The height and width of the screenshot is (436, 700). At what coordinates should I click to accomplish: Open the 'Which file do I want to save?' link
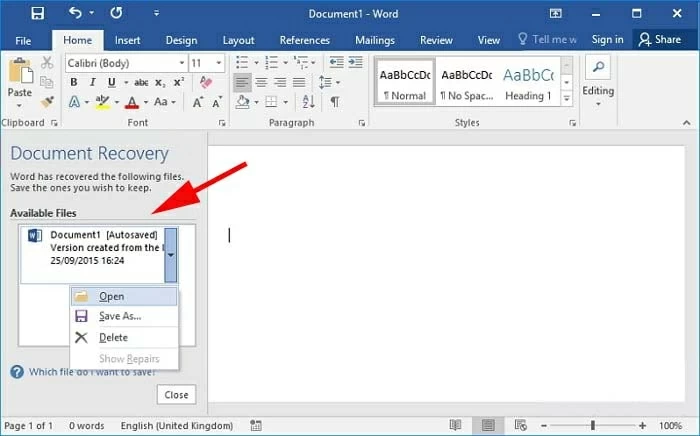click(x=90, y=372)
